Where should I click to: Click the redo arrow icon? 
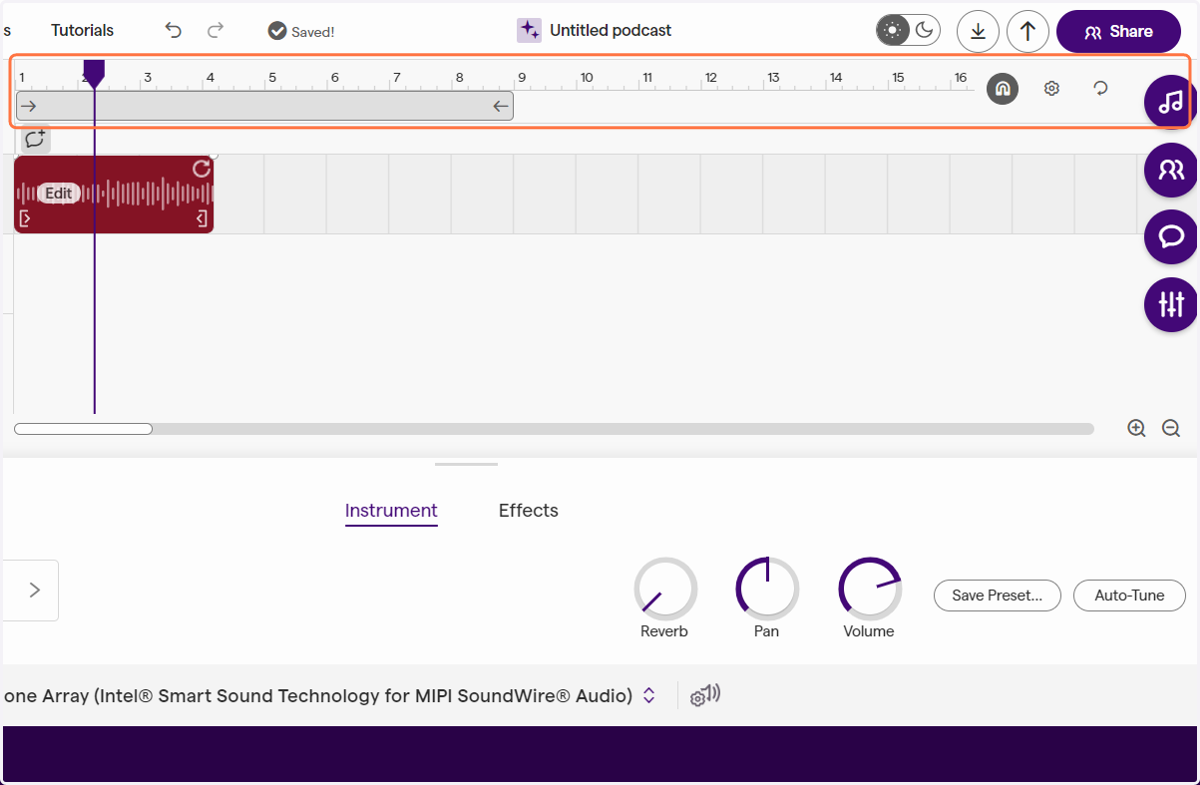tap(215, 30)
